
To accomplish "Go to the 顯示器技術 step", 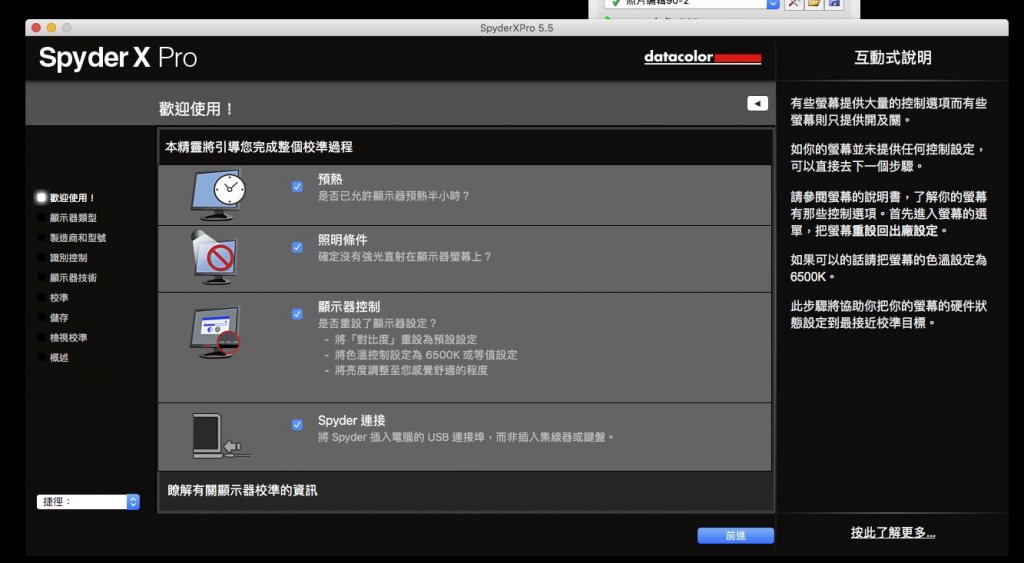I will tap(73, 278).
